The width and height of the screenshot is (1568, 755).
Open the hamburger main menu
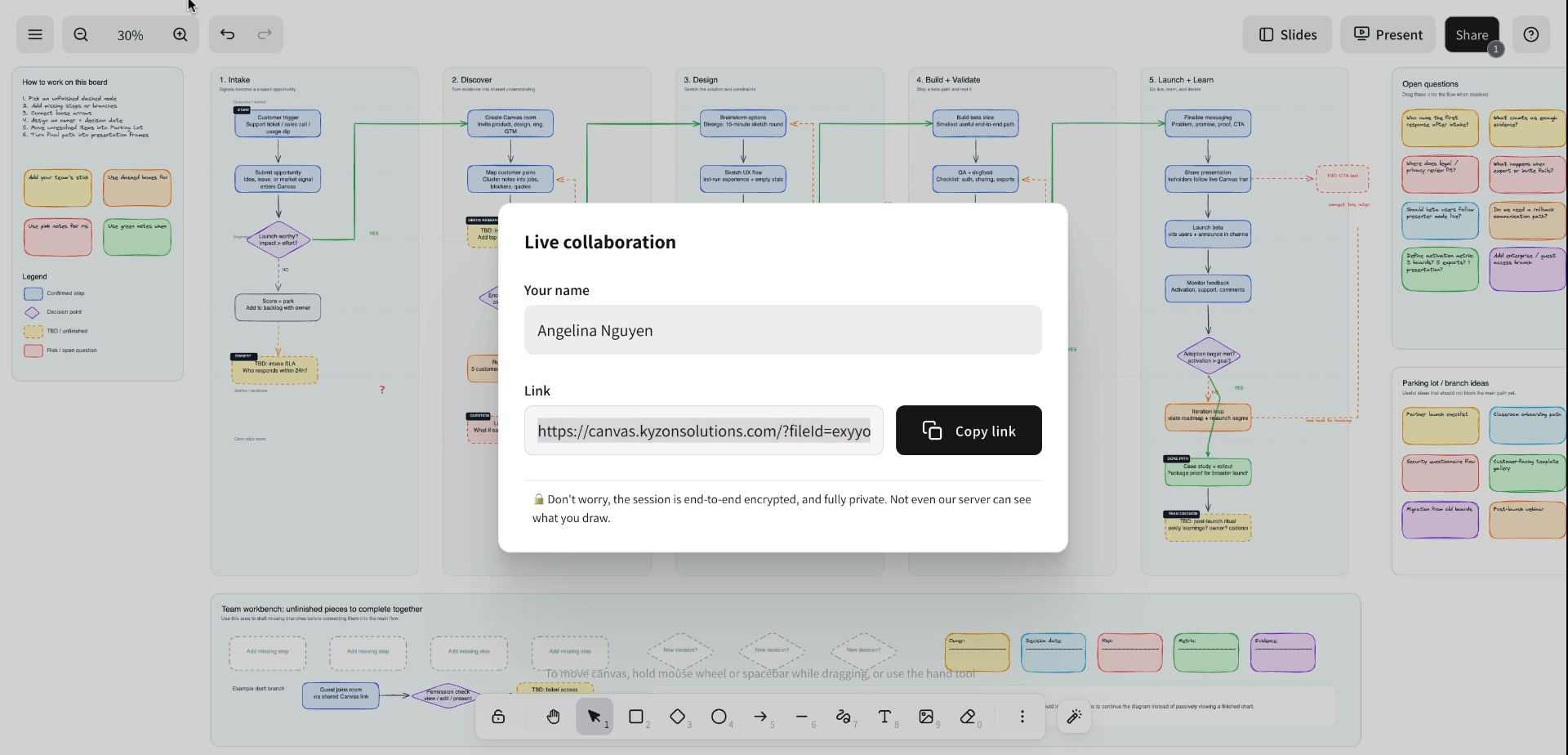pyautogui.click(x=35, y=34)
